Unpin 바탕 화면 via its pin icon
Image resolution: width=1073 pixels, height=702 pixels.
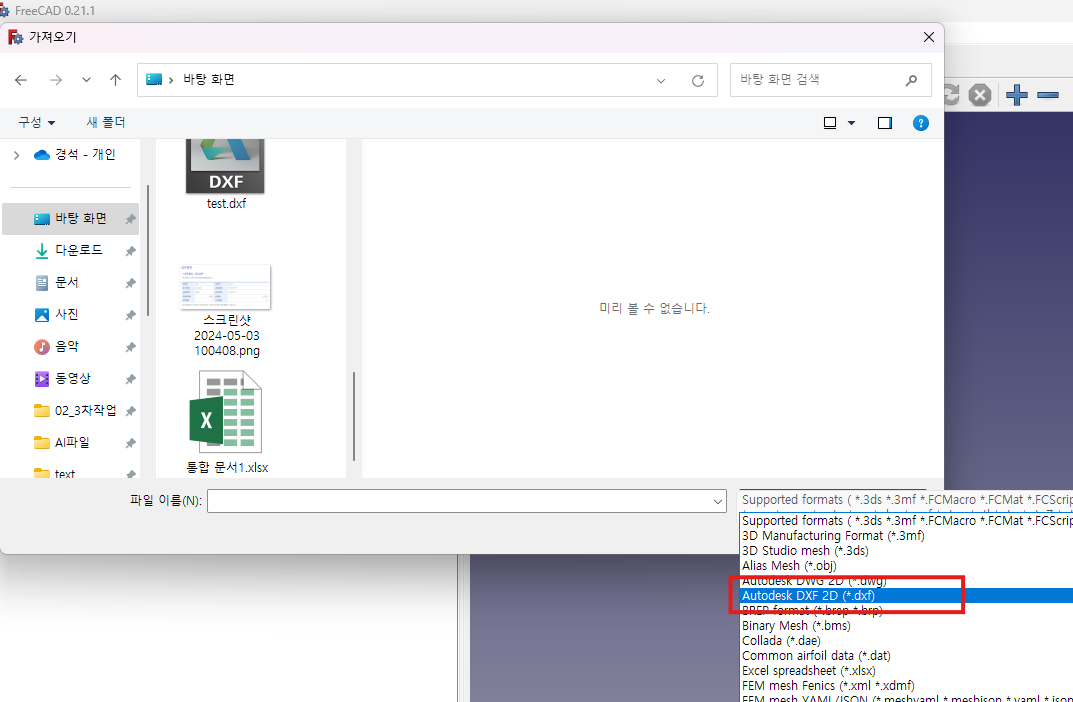coord(130,220)
